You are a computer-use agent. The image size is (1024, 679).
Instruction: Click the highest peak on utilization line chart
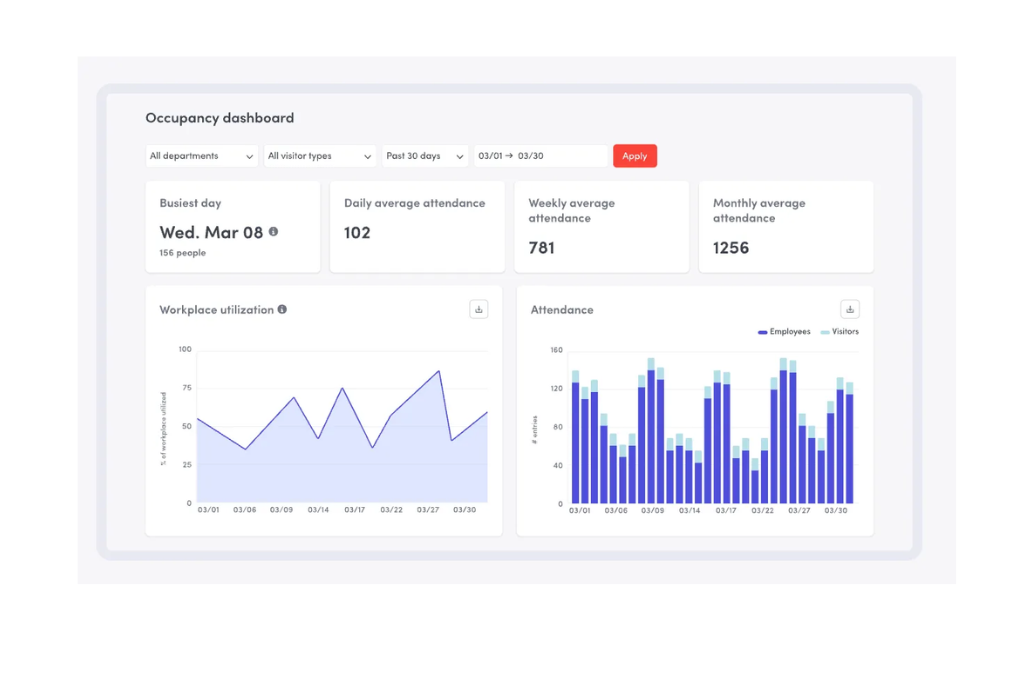(x=438, y=371)
